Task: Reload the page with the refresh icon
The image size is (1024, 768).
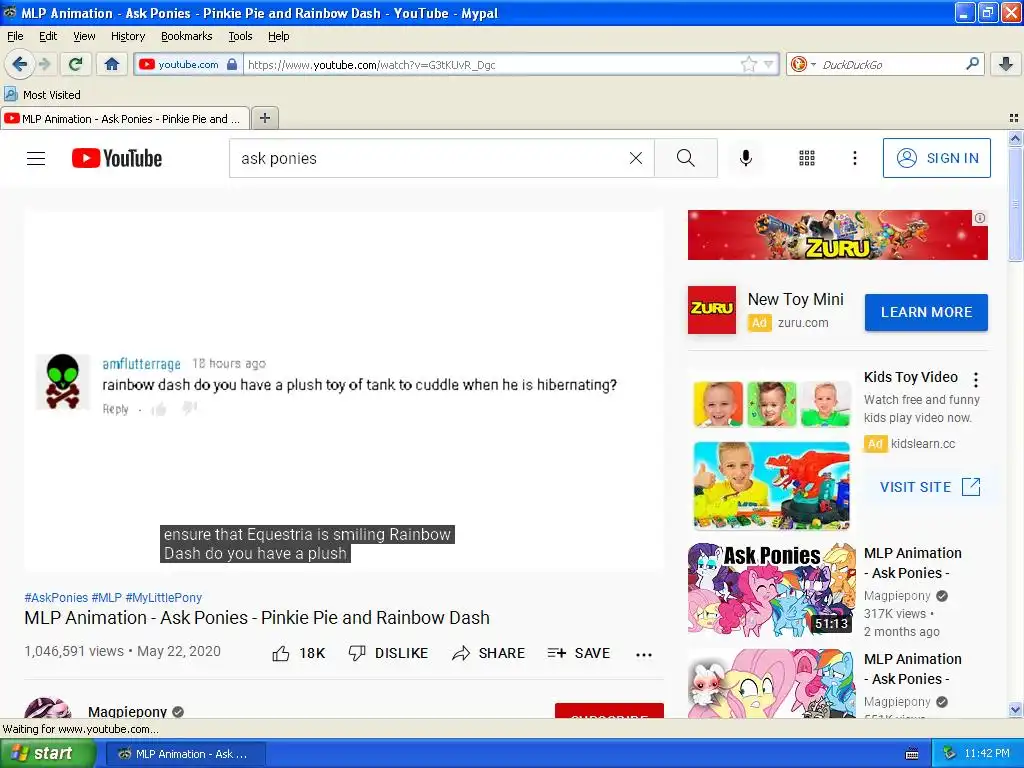Action: 76,64
